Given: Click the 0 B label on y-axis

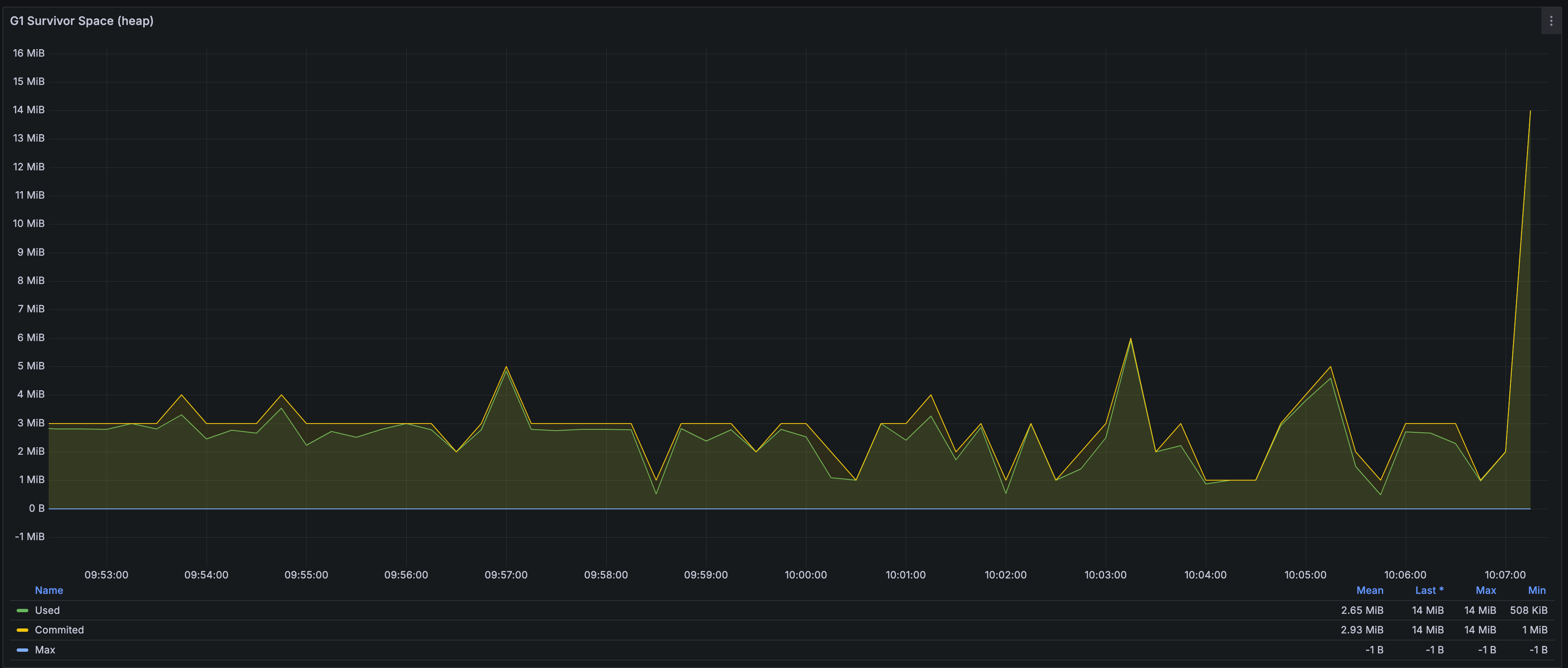Looking at the screenshot, I should tap(37, 508).
